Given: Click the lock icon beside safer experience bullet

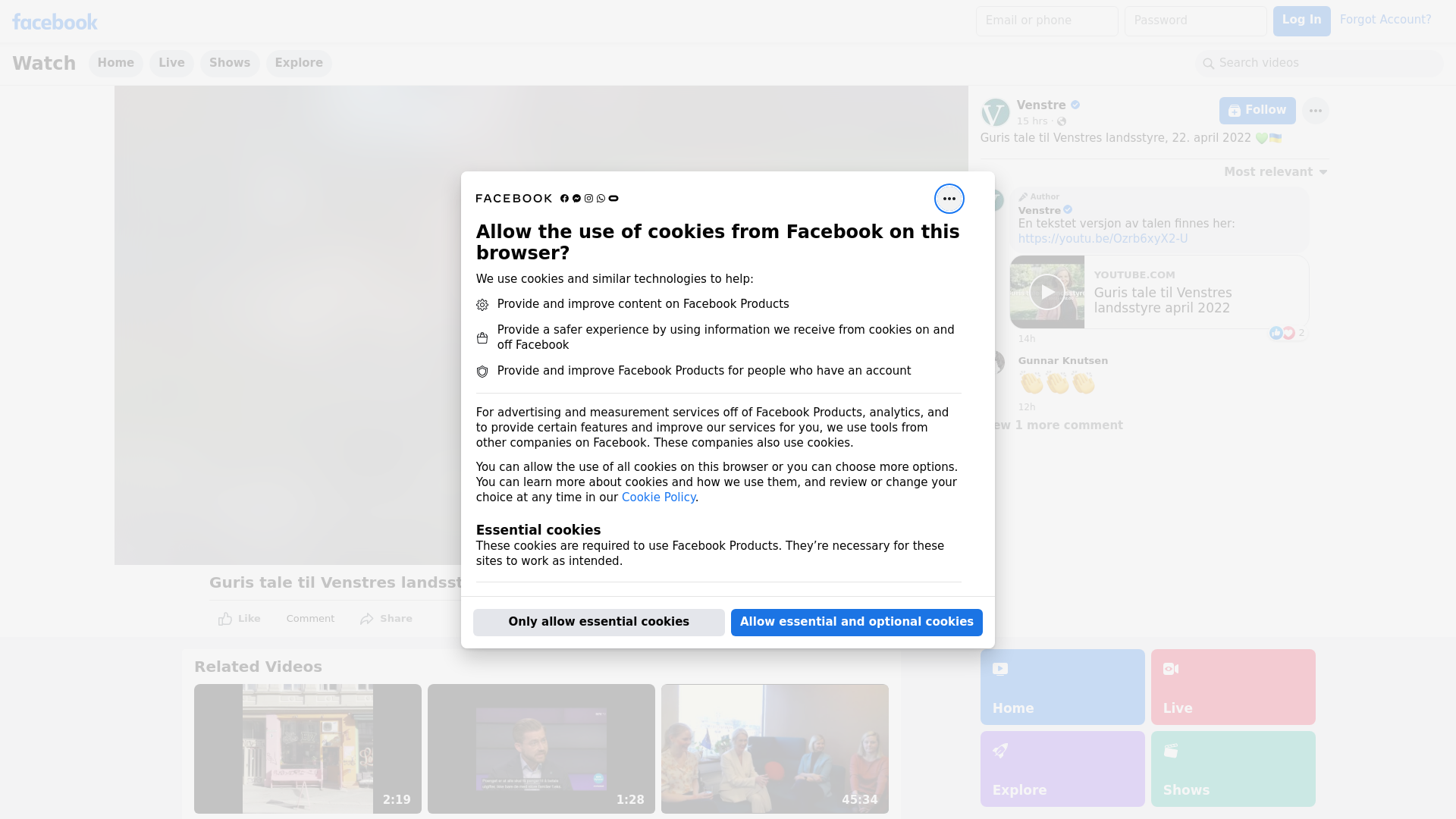Looking at the screenshot, I should coord(482,338).
